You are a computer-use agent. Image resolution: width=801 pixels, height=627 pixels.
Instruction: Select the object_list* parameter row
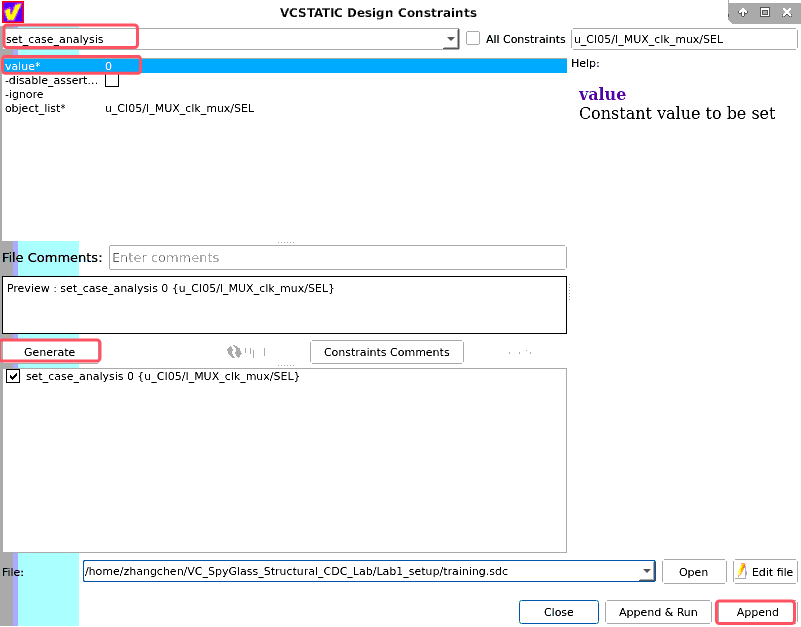[x=60, y=108]
